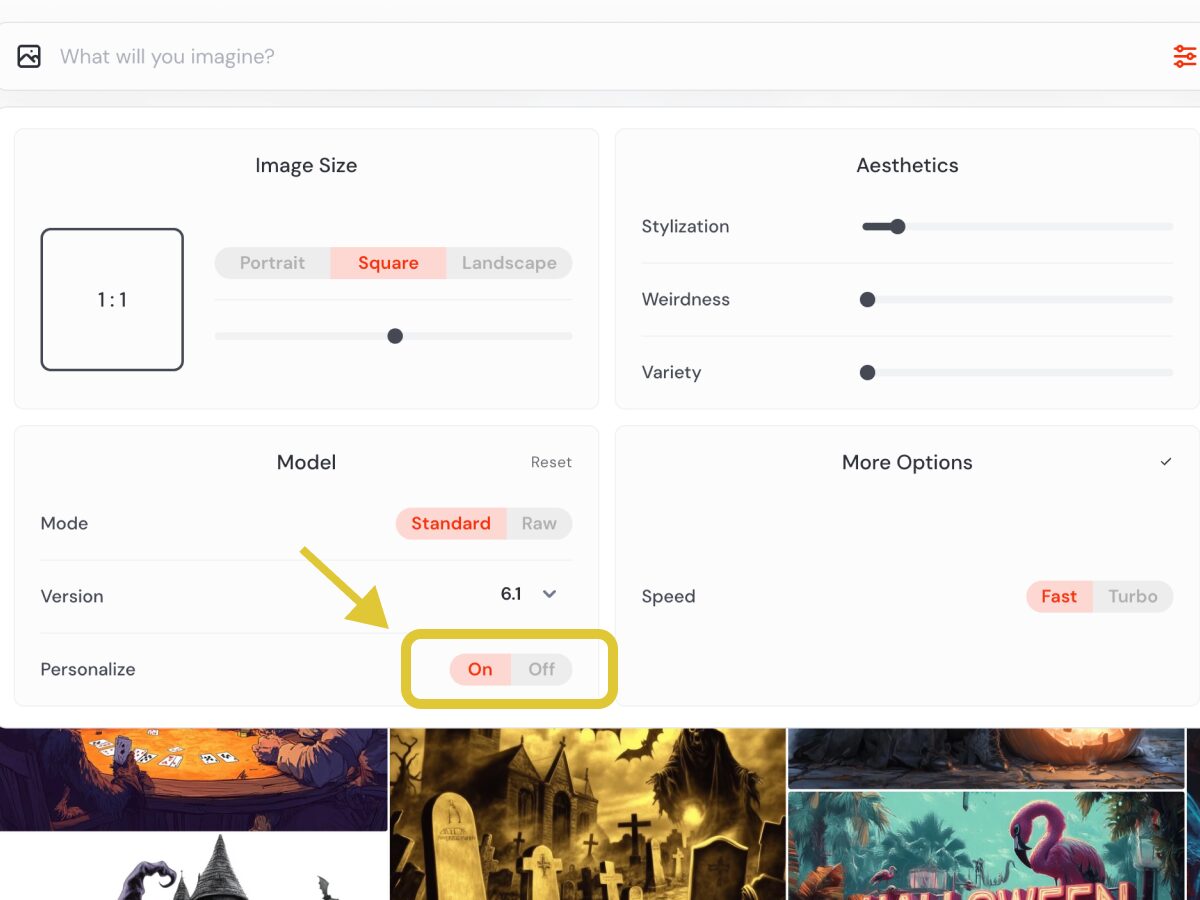Select the Landscape image size tab

pyautogui.click(x=509, y=263)
